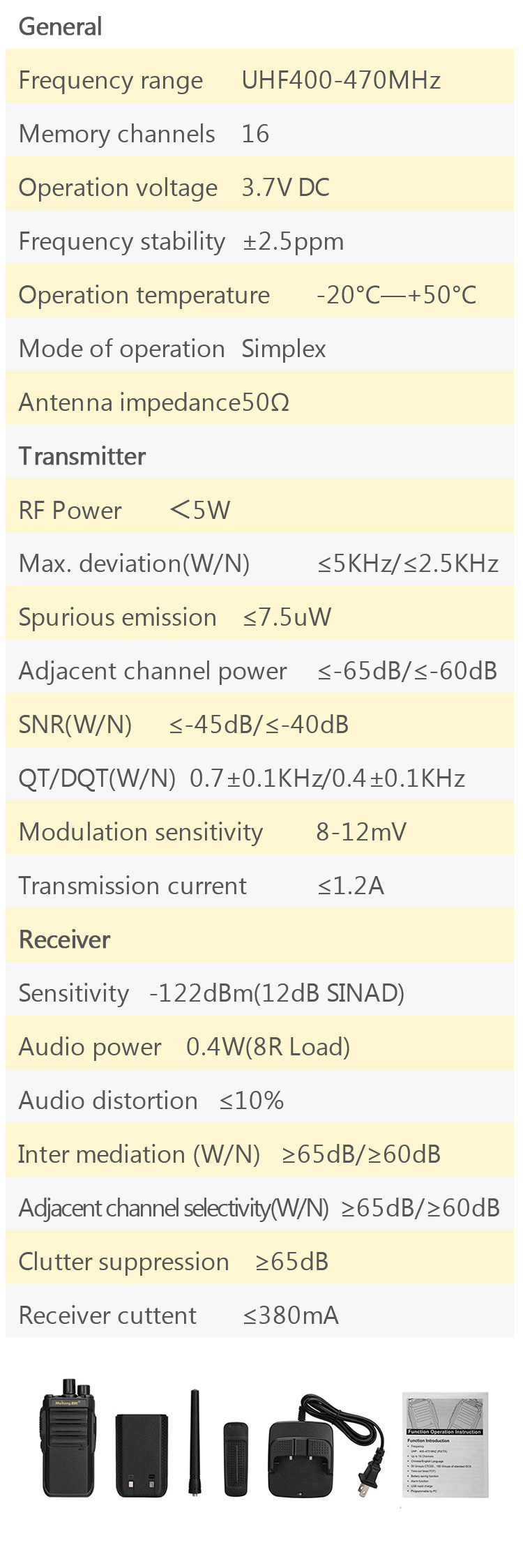Open the Function Operation Instruction manual image
Viewport: 523px width, 1568px height.
coord(445,1445)
